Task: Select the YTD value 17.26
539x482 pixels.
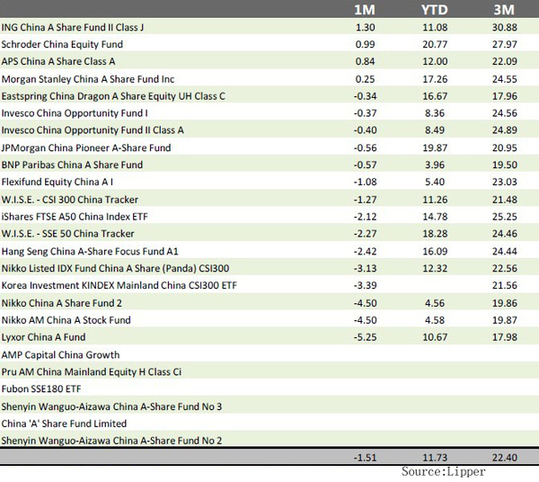Action: (x=435, y=79)
